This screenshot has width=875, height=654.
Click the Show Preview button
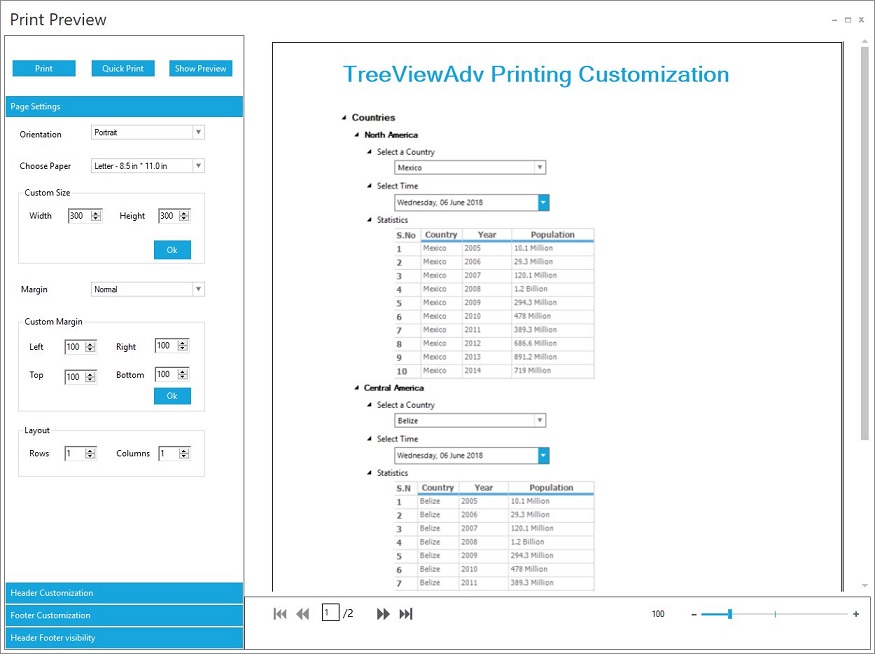coord(200,68)
